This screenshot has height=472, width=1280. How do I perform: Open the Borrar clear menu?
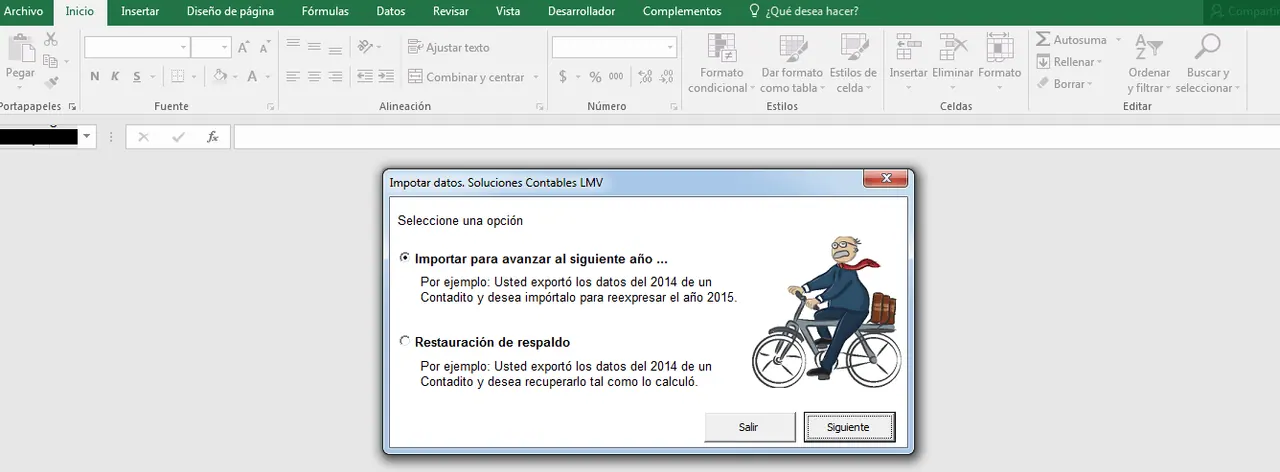coord(1063,84)
